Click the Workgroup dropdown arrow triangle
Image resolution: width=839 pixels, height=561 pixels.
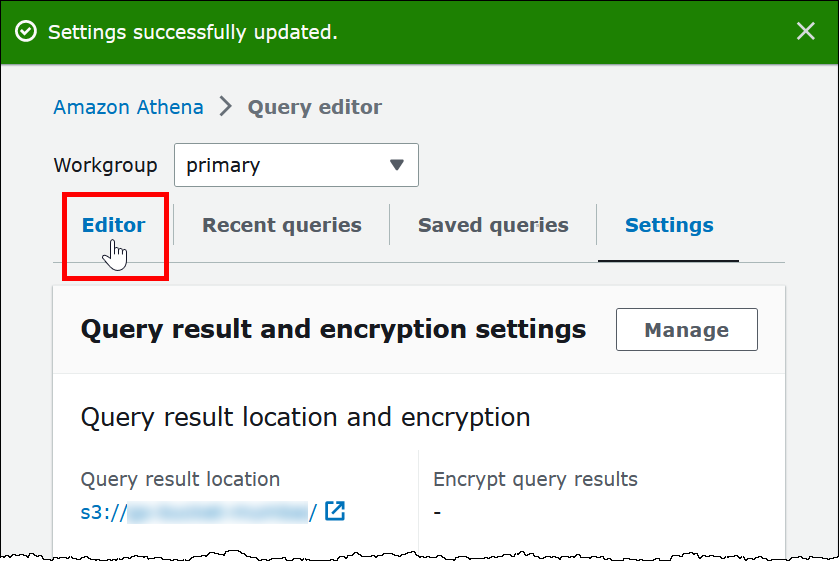397,165
